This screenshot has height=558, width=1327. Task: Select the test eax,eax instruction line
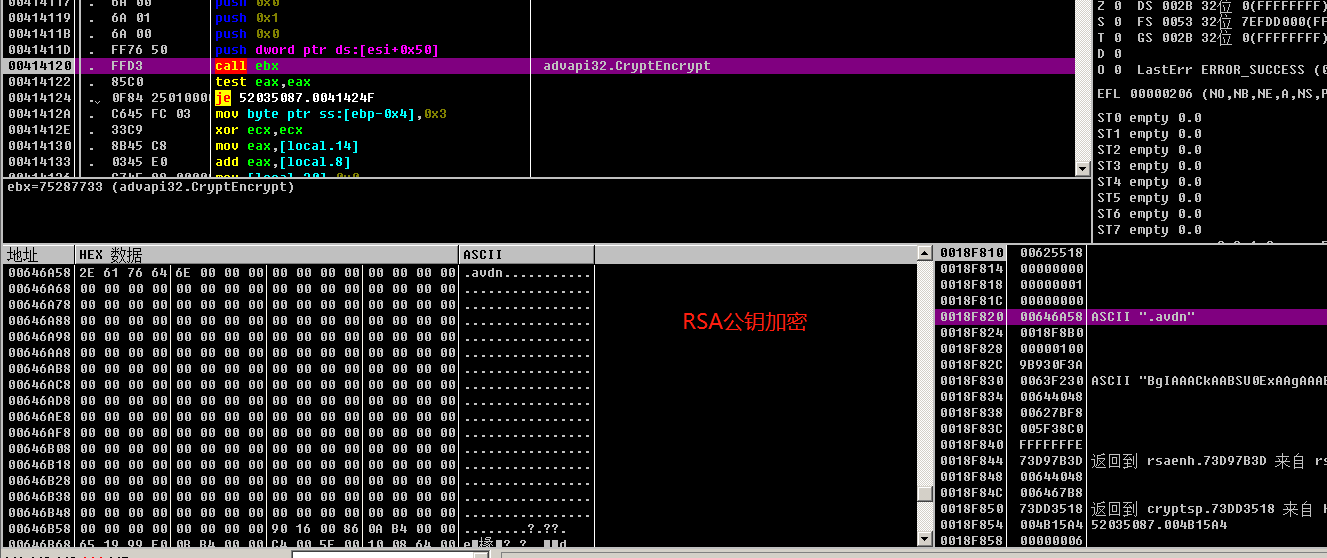pyautogui.click(x=263, y=82)
